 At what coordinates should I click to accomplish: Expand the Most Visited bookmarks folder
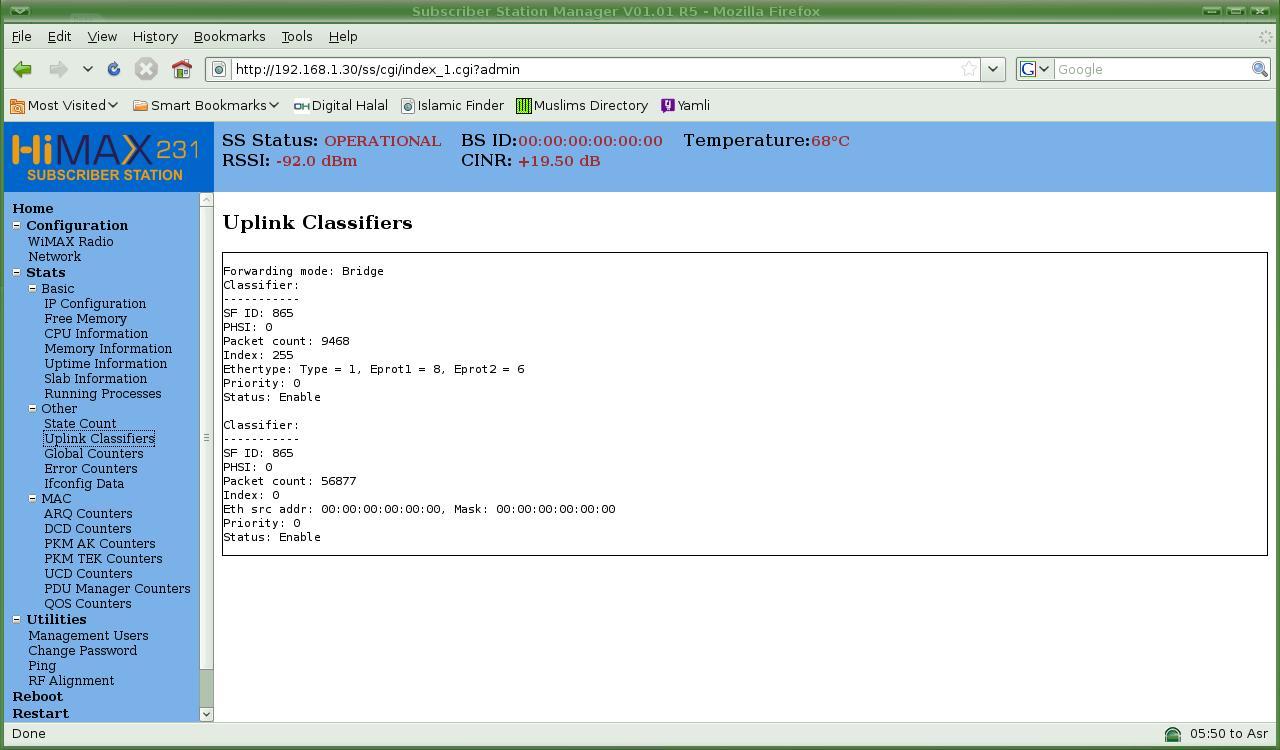pyautogui.click(x=64, y=105)
